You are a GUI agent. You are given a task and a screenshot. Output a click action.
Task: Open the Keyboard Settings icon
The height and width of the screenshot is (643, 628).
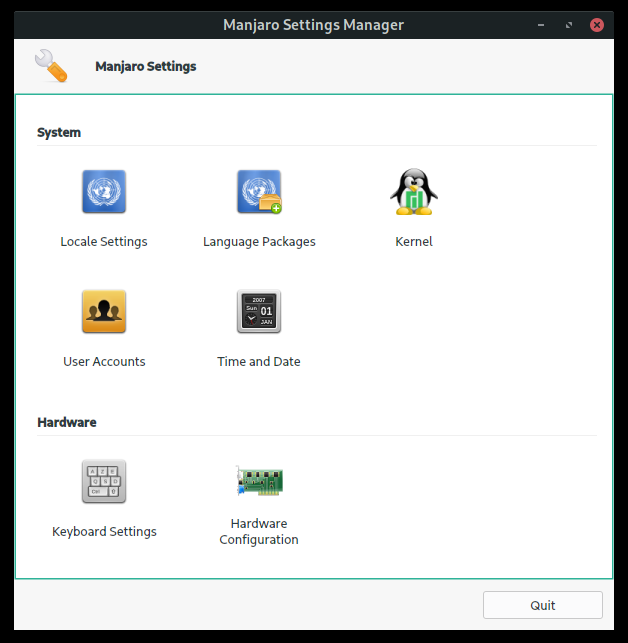pos(104,481)
